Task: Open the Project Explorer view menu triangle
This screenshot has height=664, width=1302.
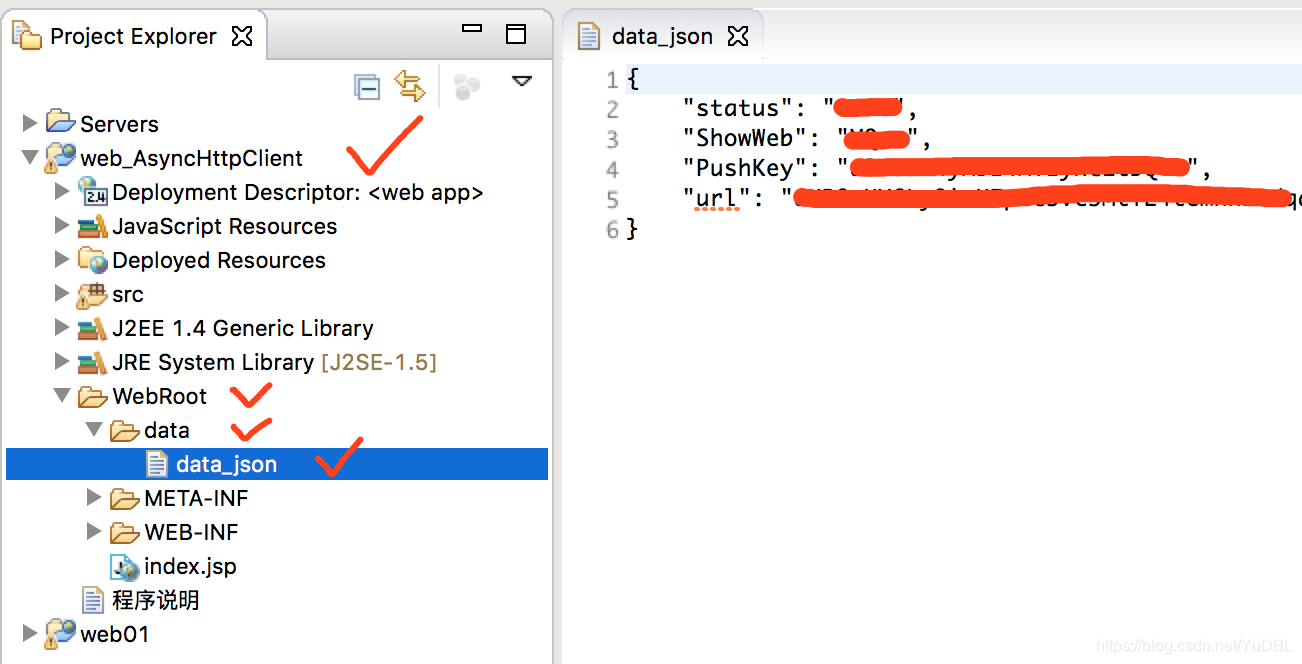Action: coord(522,81)
